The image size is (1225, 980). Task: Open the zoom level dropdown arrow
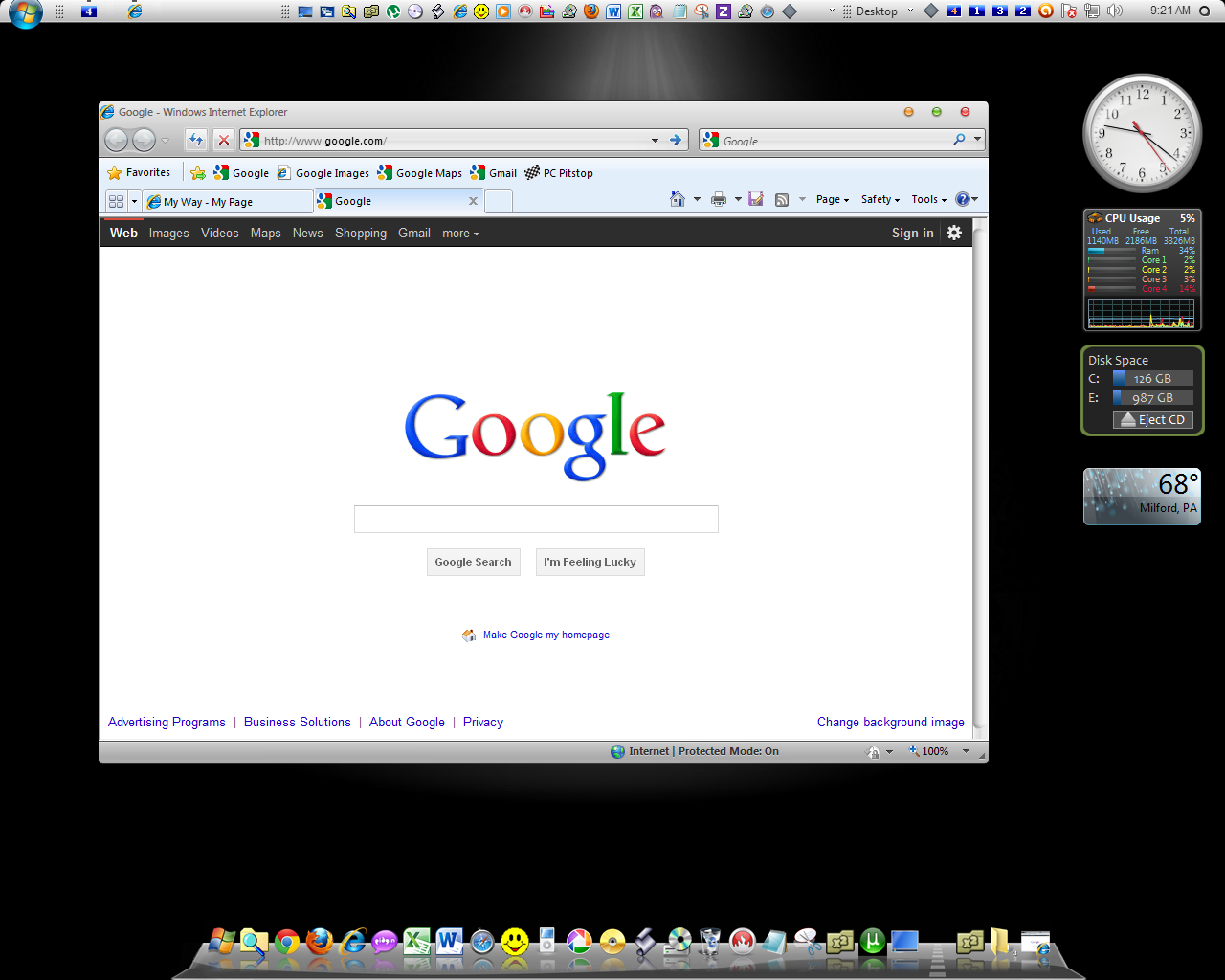click(x=966, y=751)
